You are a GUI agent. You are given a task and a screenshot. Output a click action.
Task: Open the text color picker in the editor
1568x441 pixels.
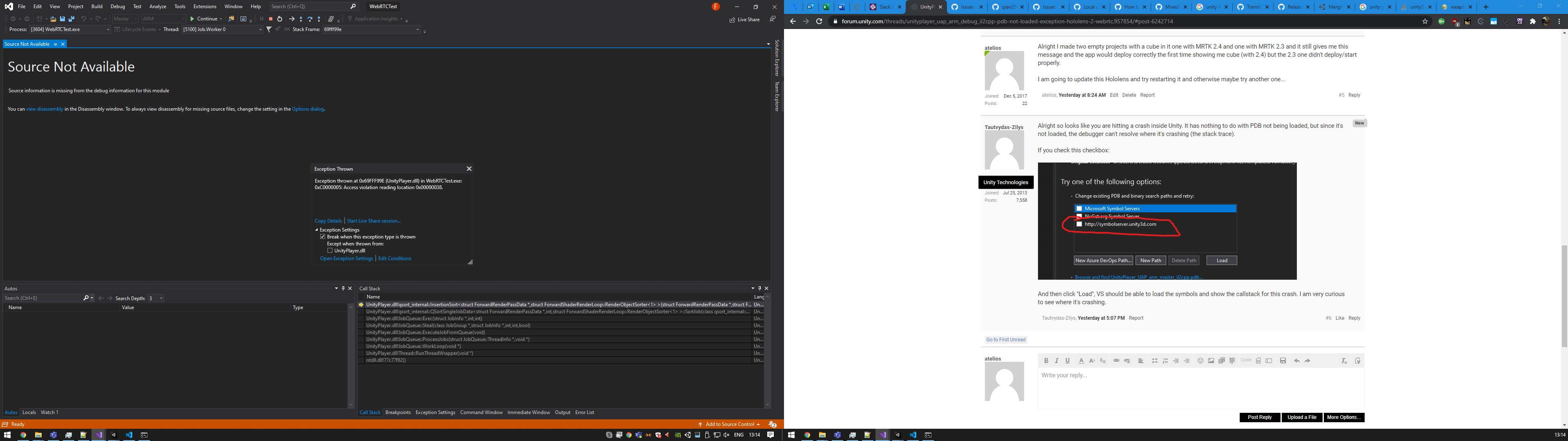coord(1082,361)
